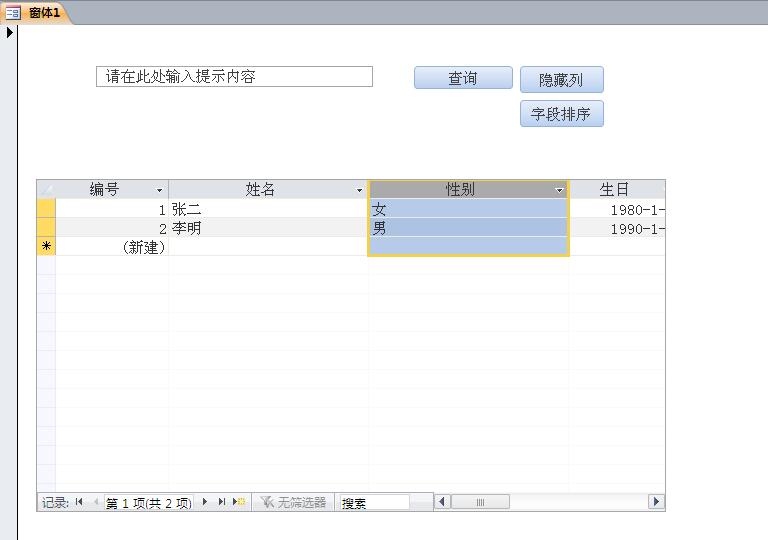Go to first record navigation icon
768x540 pixels.
(x=79, y=502)
